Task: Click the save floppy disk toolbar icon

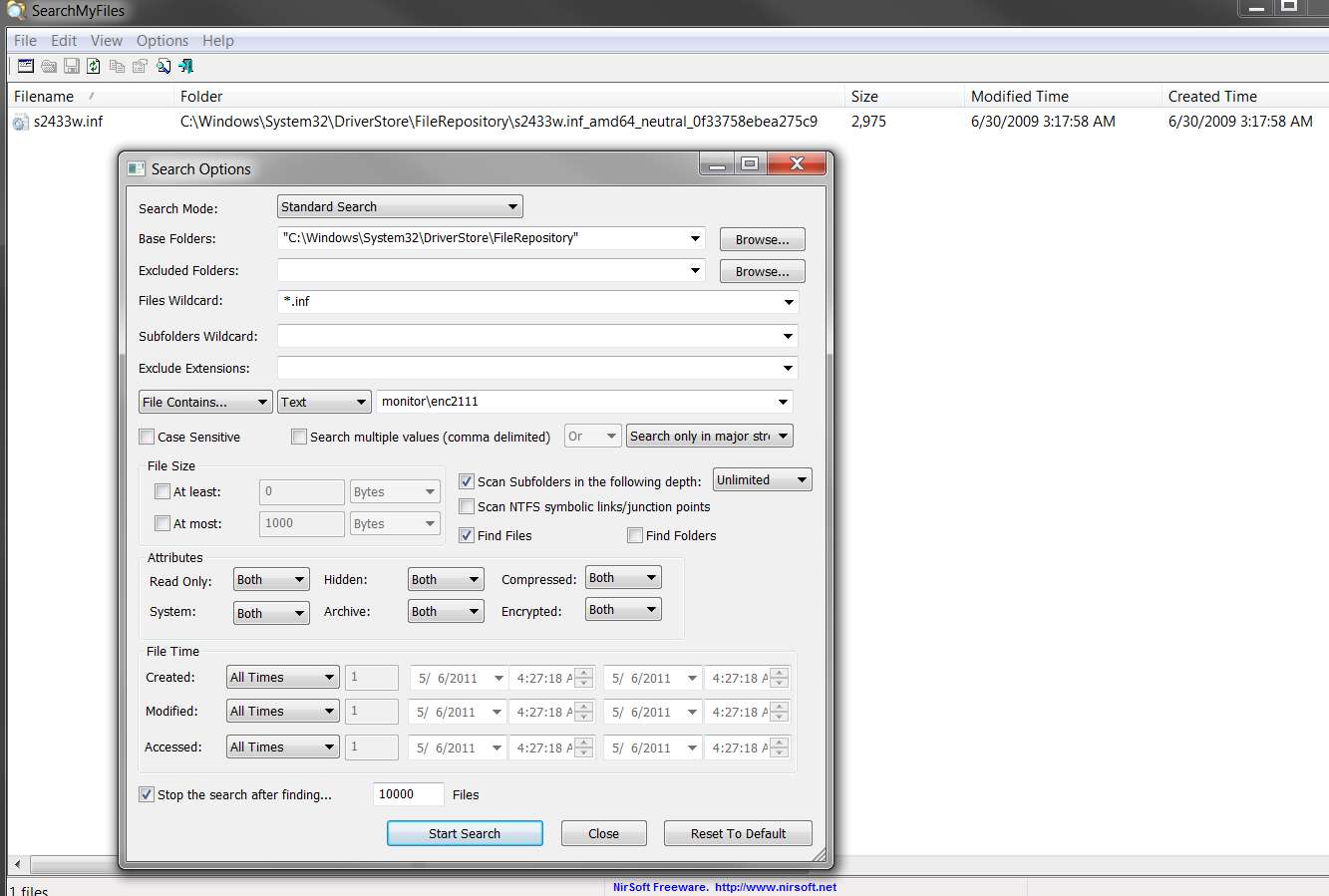Action: [72, 66]
